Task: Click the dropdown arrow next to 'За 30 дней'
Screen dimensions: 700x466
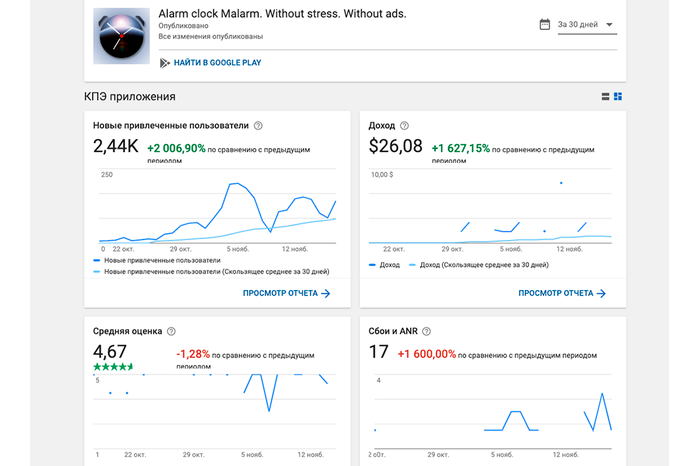Action: click(609, 25)
